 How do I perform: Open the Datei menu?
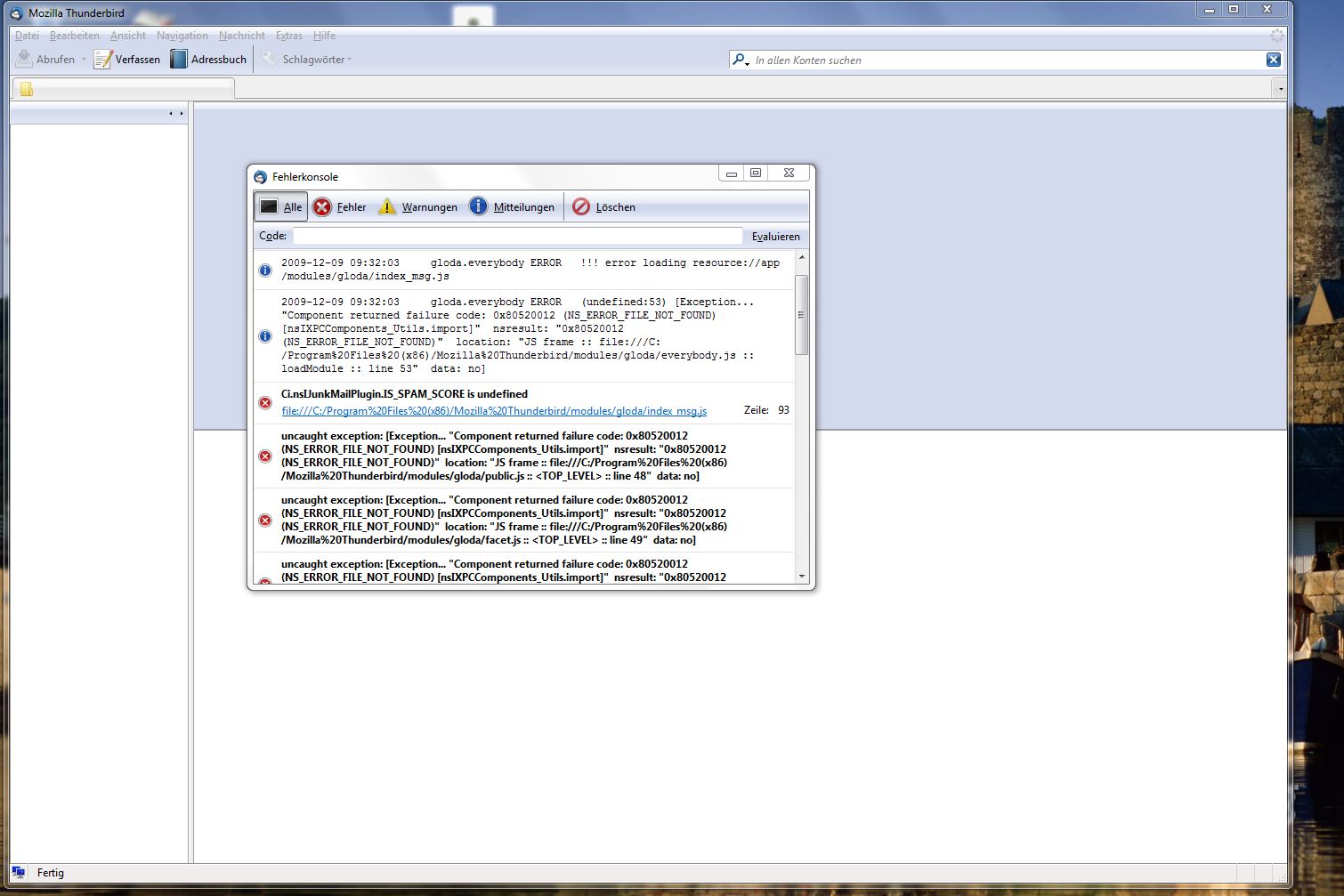click(x=27, y=36)
